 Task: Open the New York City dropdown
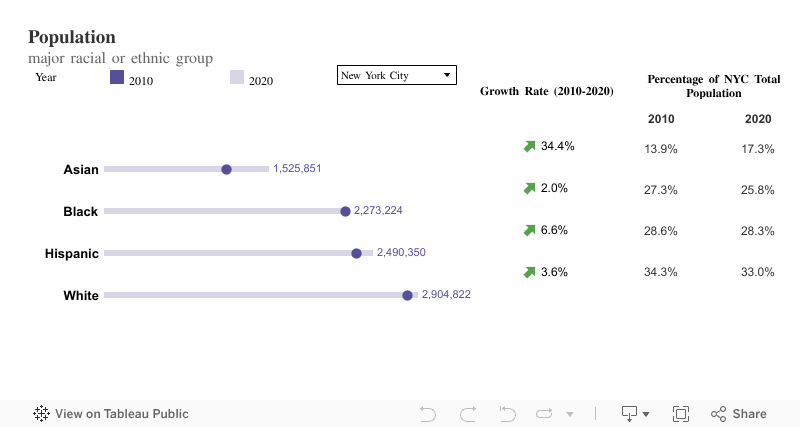tap(396, 75)
